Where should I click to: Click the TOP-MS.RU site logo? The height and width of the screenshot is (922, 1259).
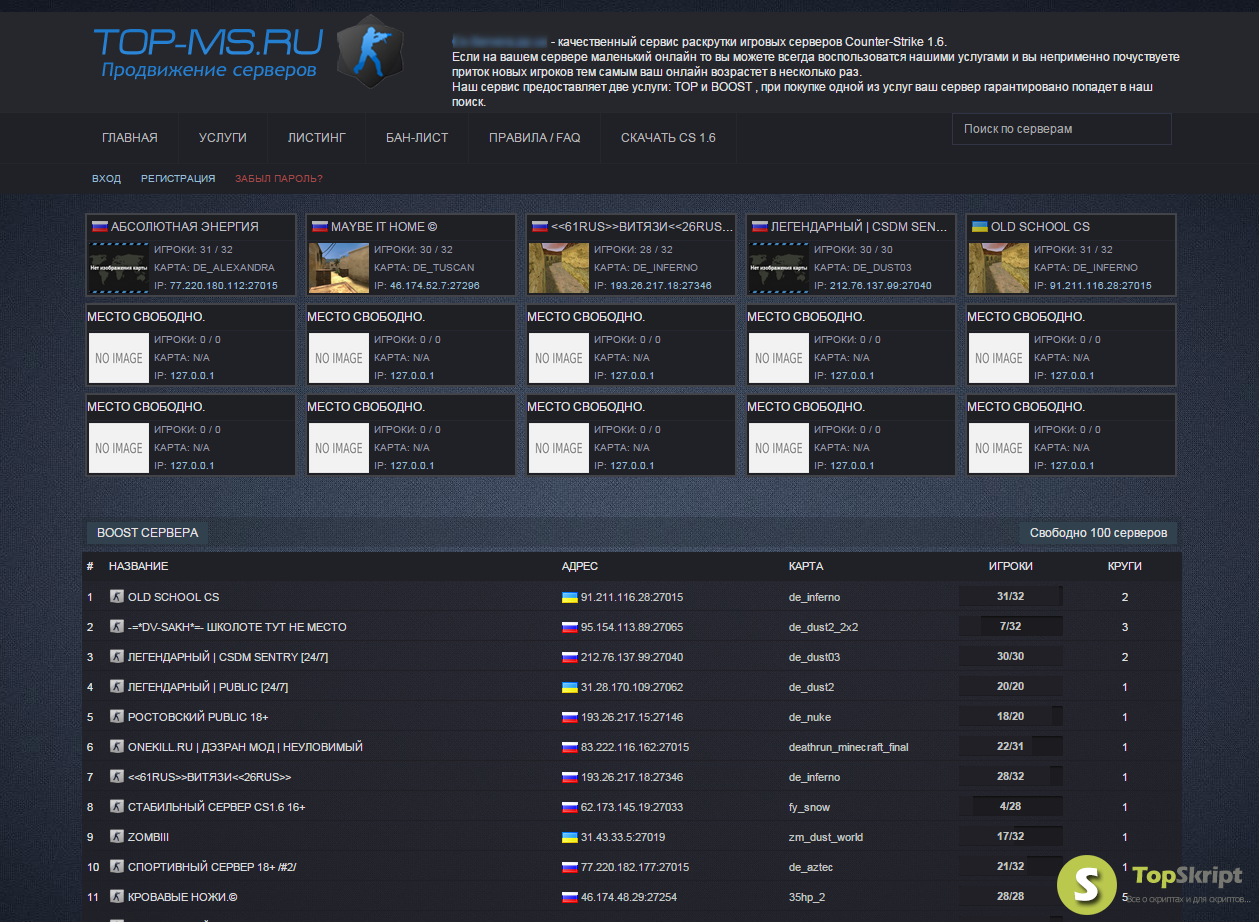[208, 52]
